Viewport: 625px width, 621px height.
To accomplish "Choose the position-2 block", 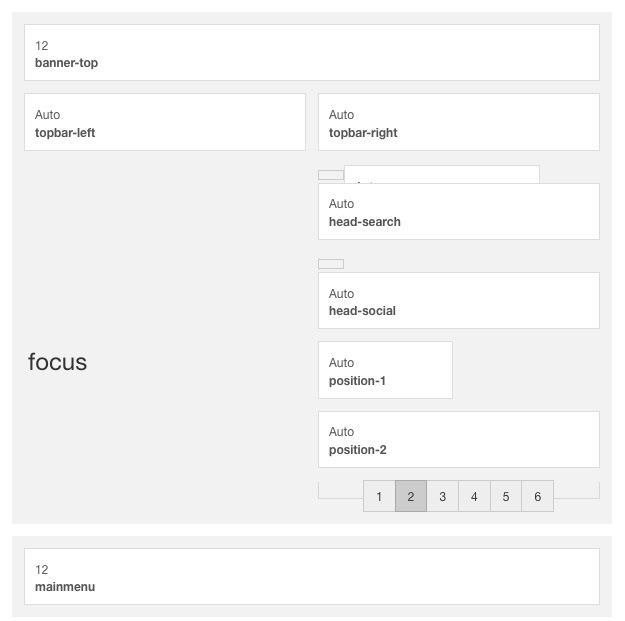I will [x=459, y=439].
